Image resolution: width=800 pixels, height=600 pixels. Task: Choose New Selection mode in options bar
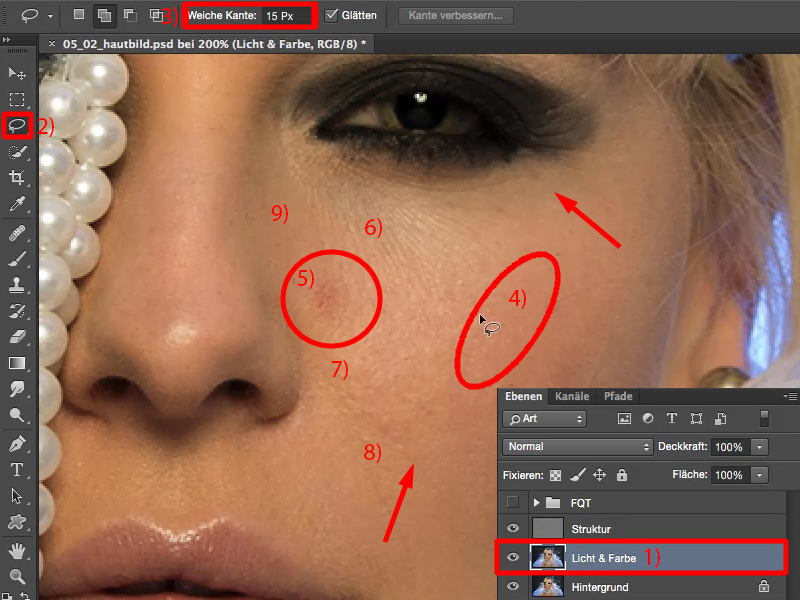[x=79, y=15]
